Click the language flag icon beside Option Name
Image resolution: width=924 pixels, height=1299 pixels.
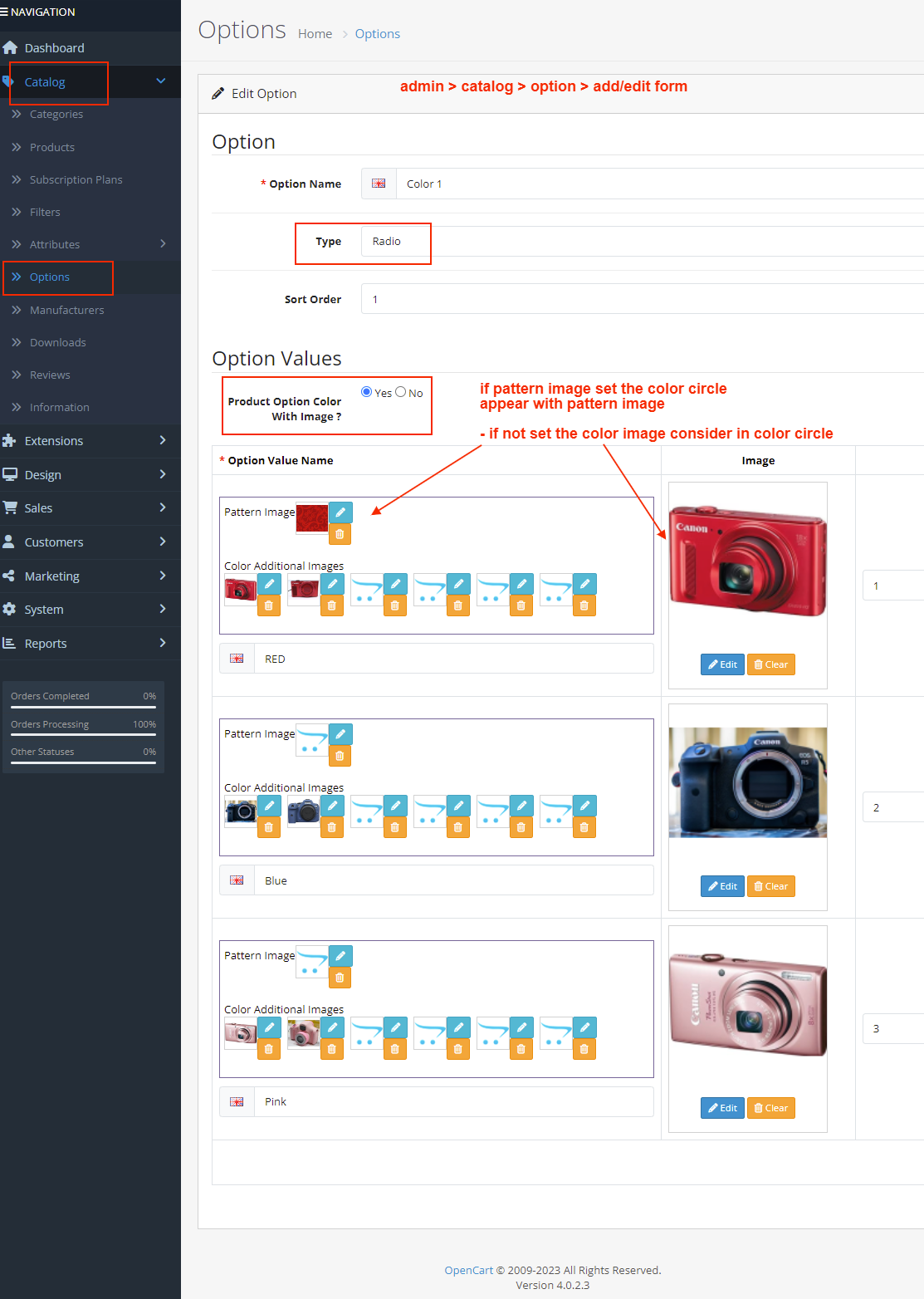pyautogui.click(x=379, y=184)
